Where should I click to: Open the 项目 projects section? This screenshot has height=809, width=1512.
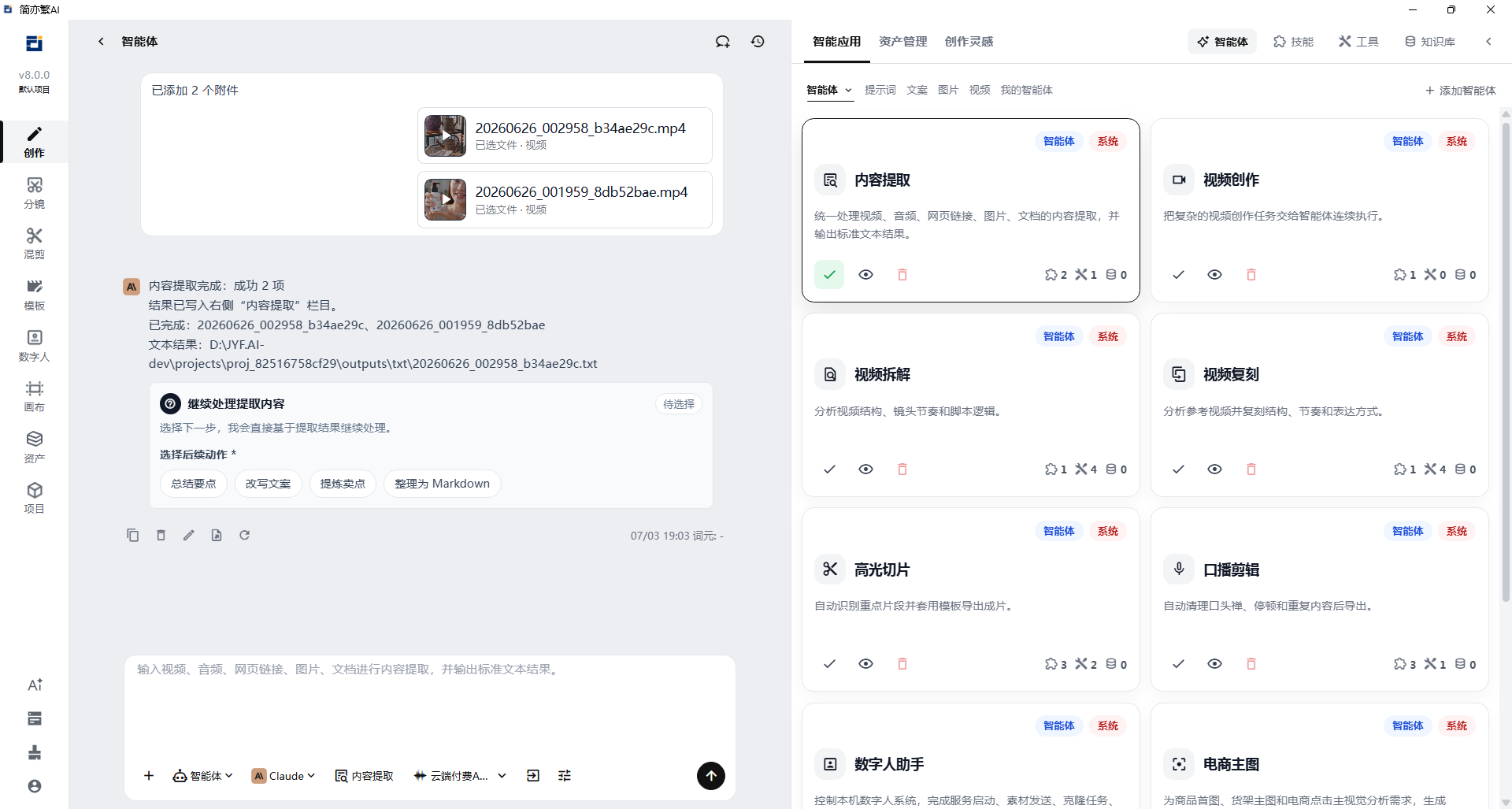(34, 498)
